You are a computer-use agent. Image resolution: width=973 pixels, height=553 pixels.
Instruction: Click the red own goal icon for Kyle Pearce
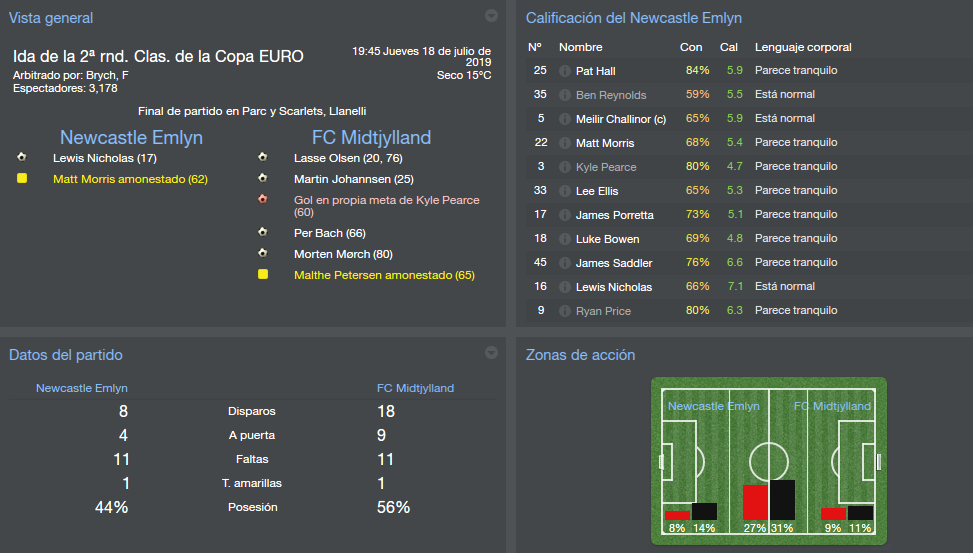(x=263, y=199)
